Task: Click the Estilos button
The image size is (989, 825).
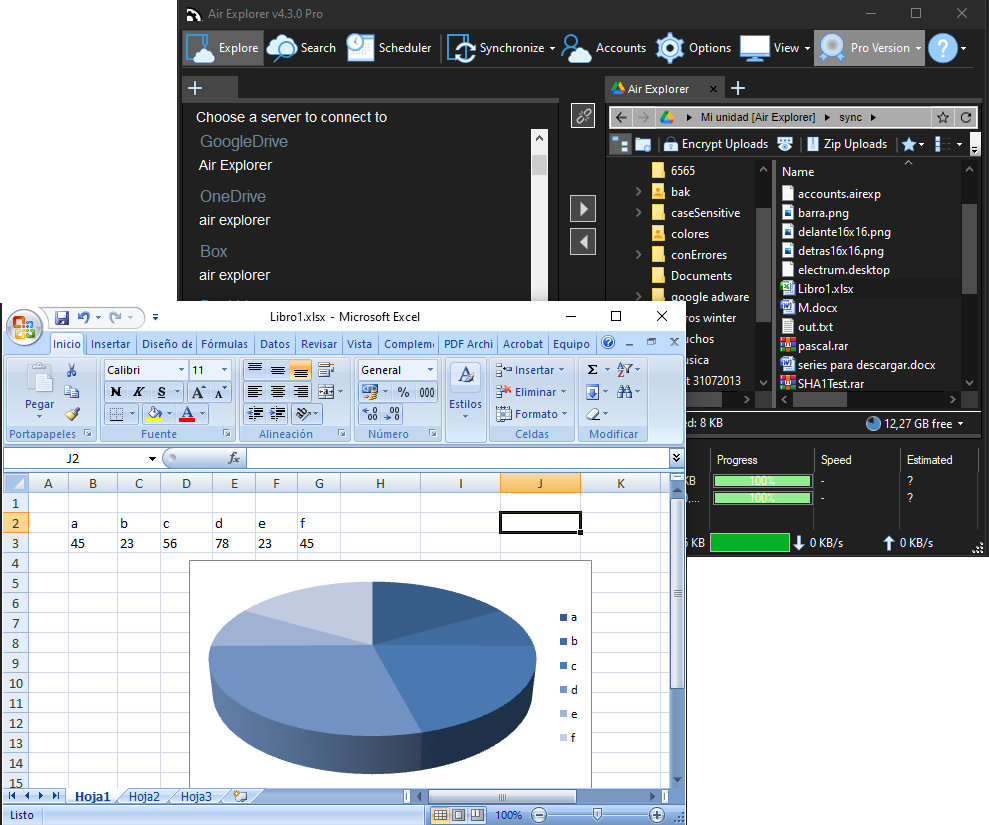Action: point(465,392)
